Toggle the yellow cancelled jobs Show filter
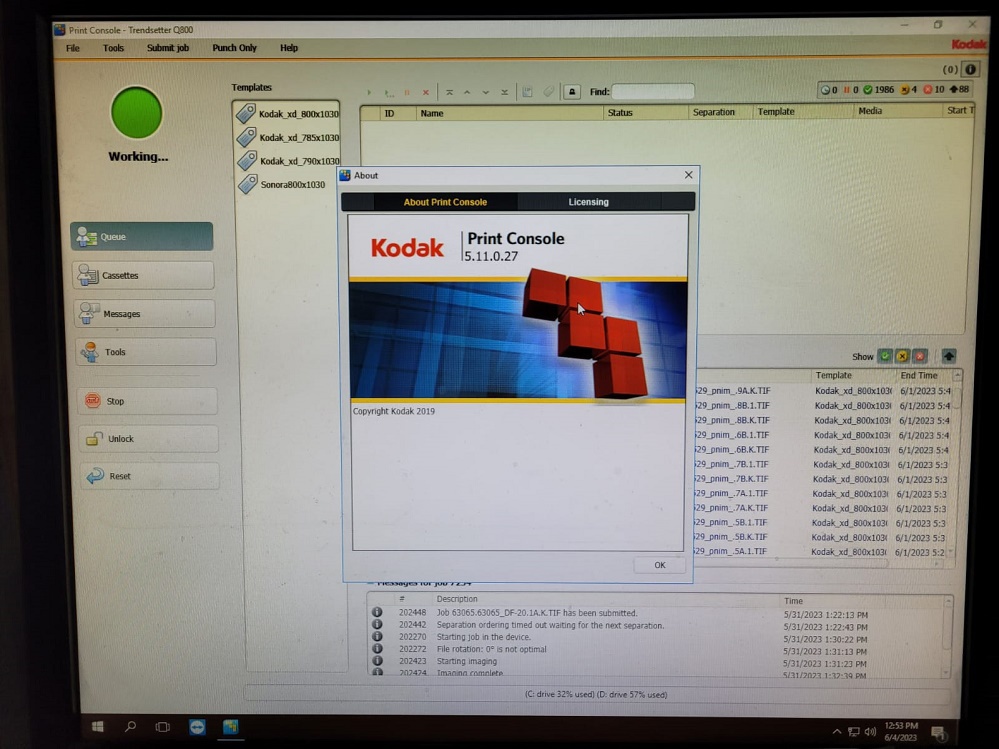 901,356
